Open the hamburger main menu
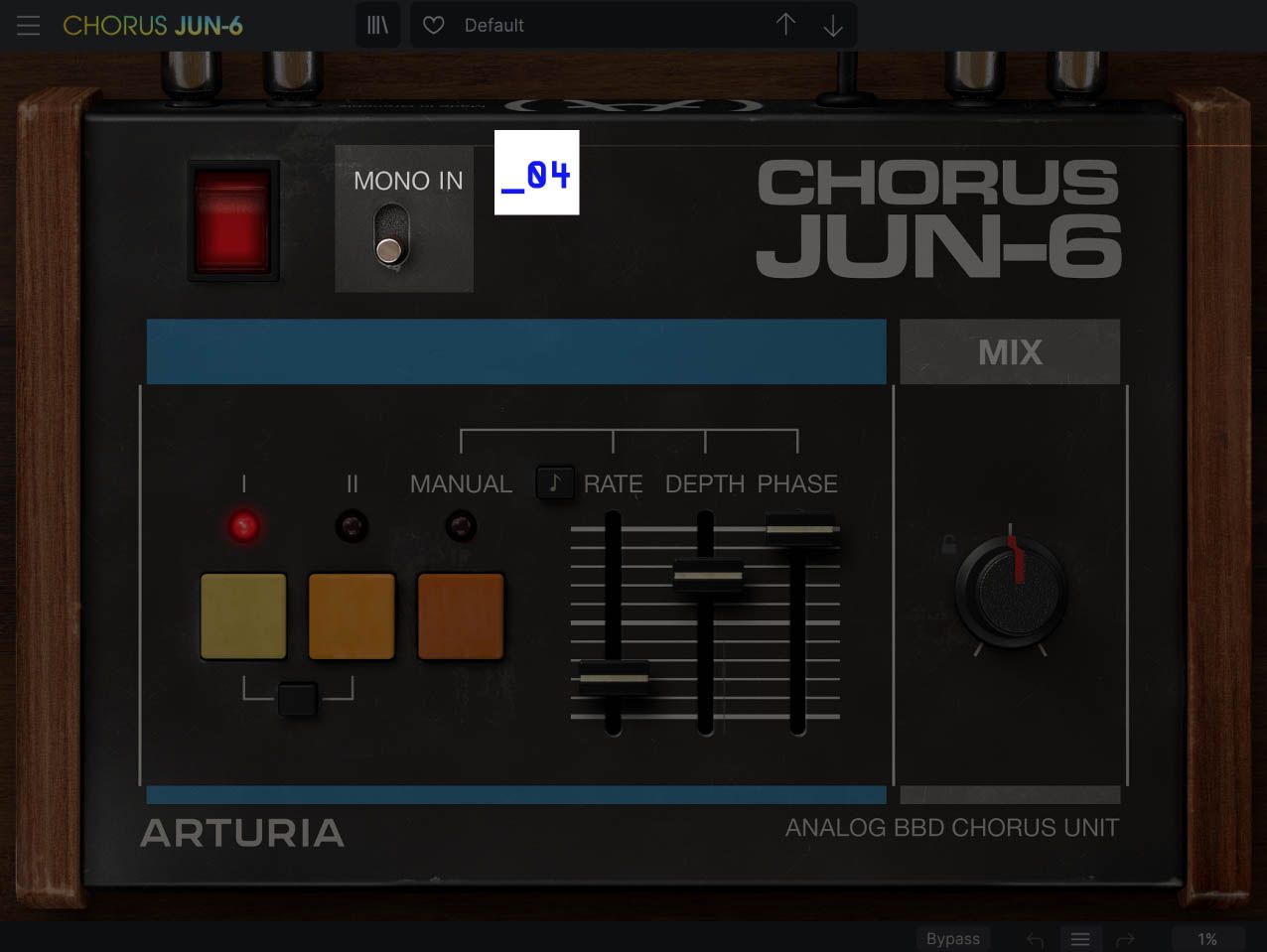The width and height of the screenshot is (1267, 952). click(x=28, y=26)
